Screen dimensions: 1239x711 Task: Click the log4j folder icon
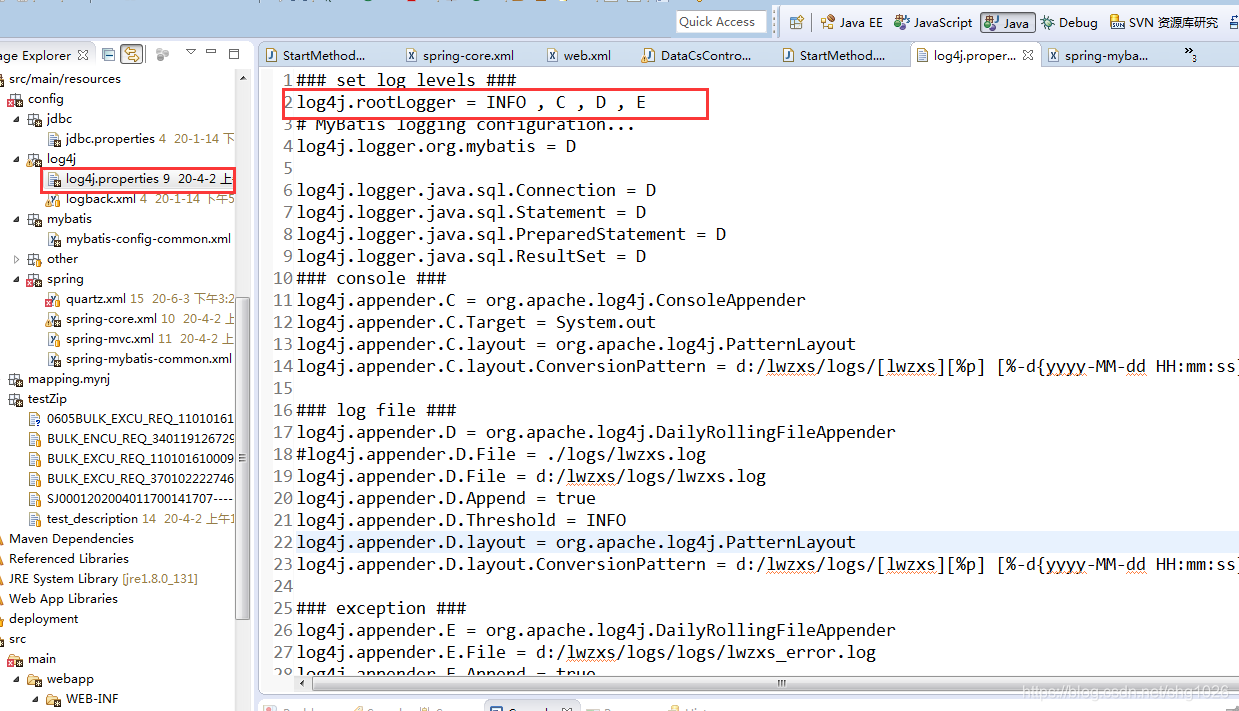35,159
